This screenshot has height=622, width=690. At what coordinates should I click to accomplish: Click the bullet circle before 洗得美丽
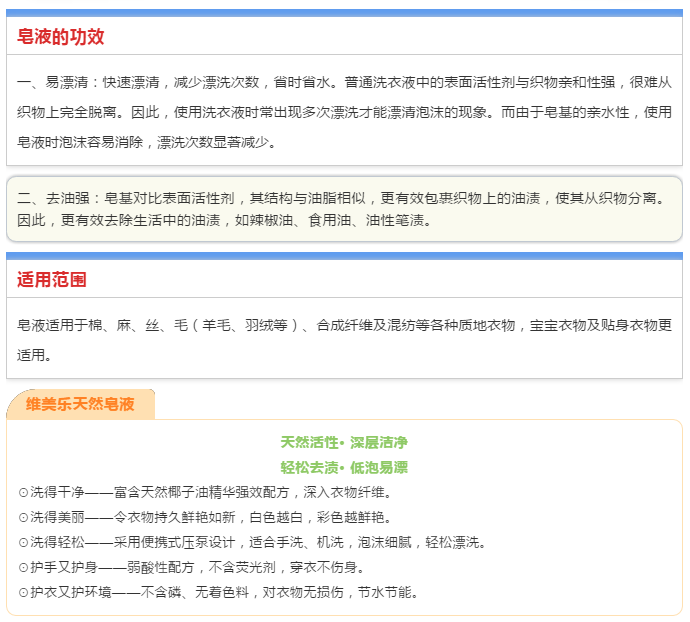click(x=23, y=518)
